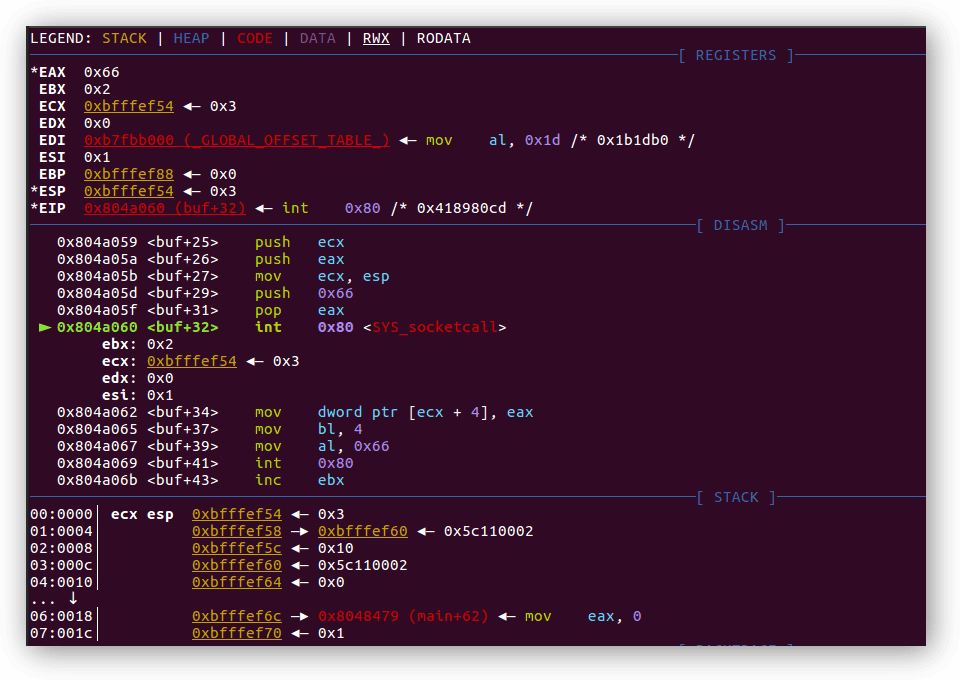960x680 pixels.
Task: Click the STACK section header
Action: 736,497
